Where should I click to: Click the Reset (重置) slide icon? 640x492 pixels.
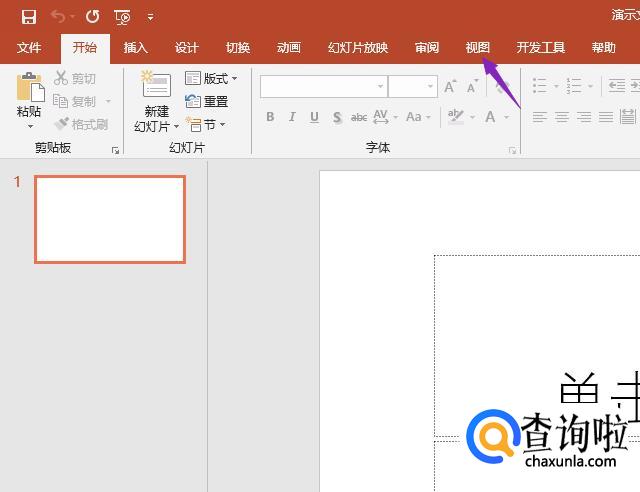coord(207,101)
